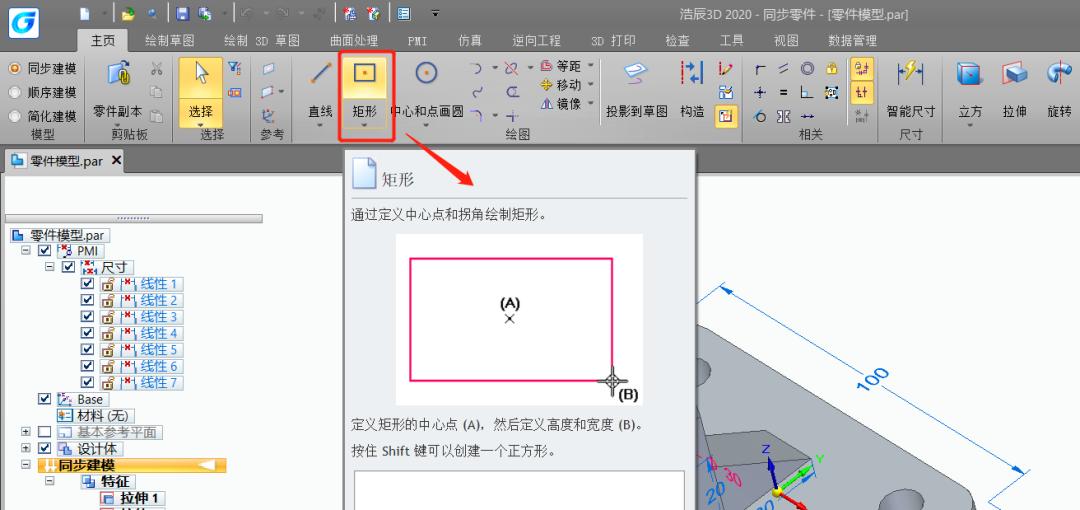Click the perpendicular relation icon
1080x510 pixels.
[807, 92]
